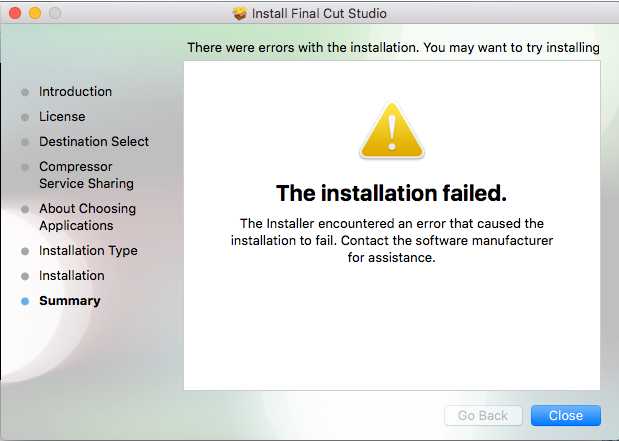Screen dimensions: 619x441
Task: Click the package icon in title bar
Action: point(239,13)
